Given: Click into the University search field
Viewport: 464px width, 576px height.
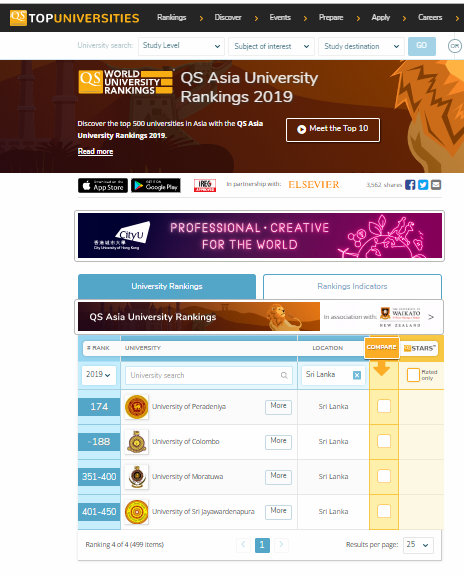Looking at the screenshot, I should coord(209,375).
